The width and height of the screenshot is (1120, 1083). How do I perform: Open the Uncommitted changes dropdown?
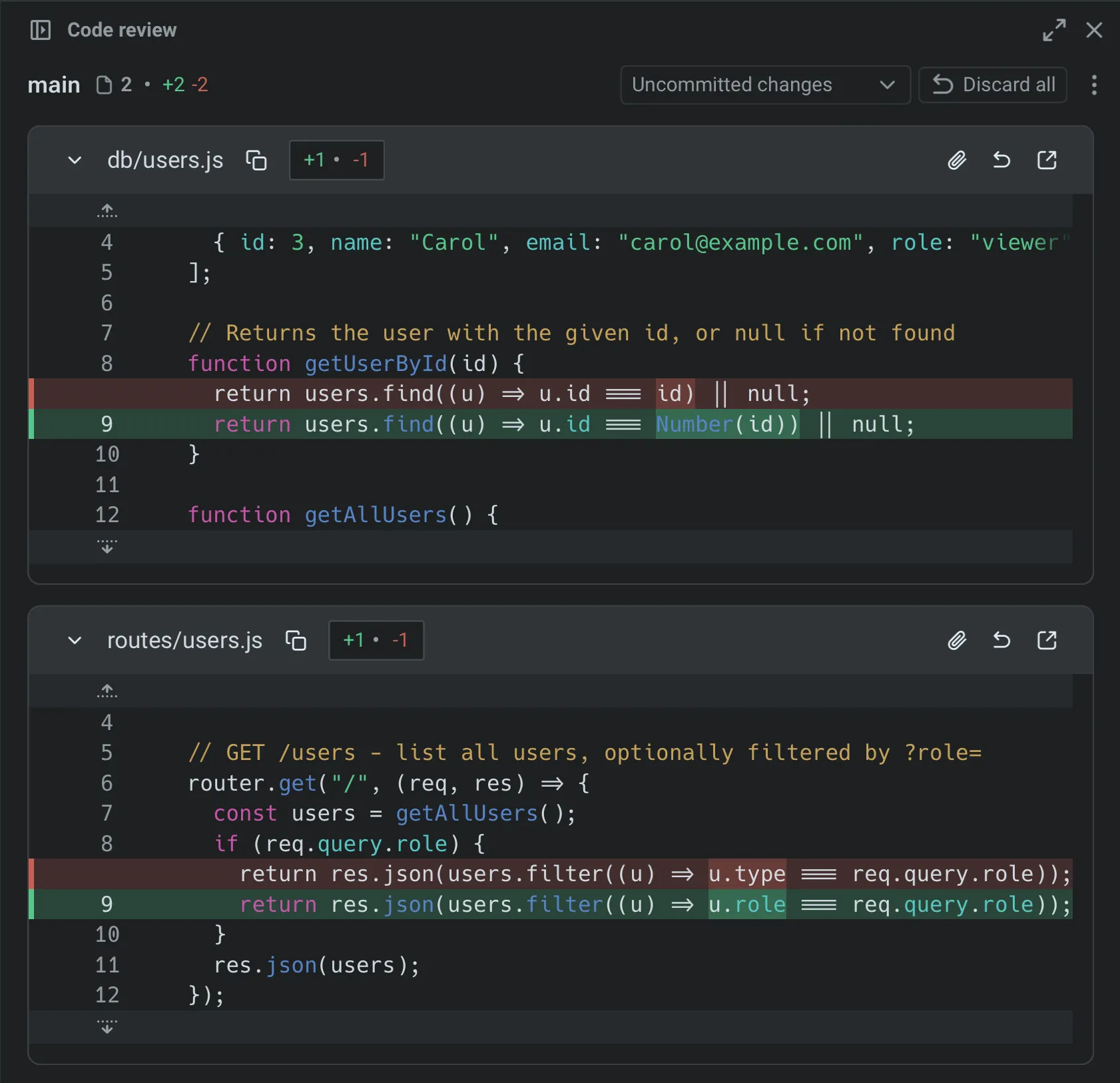pos(765,85)
